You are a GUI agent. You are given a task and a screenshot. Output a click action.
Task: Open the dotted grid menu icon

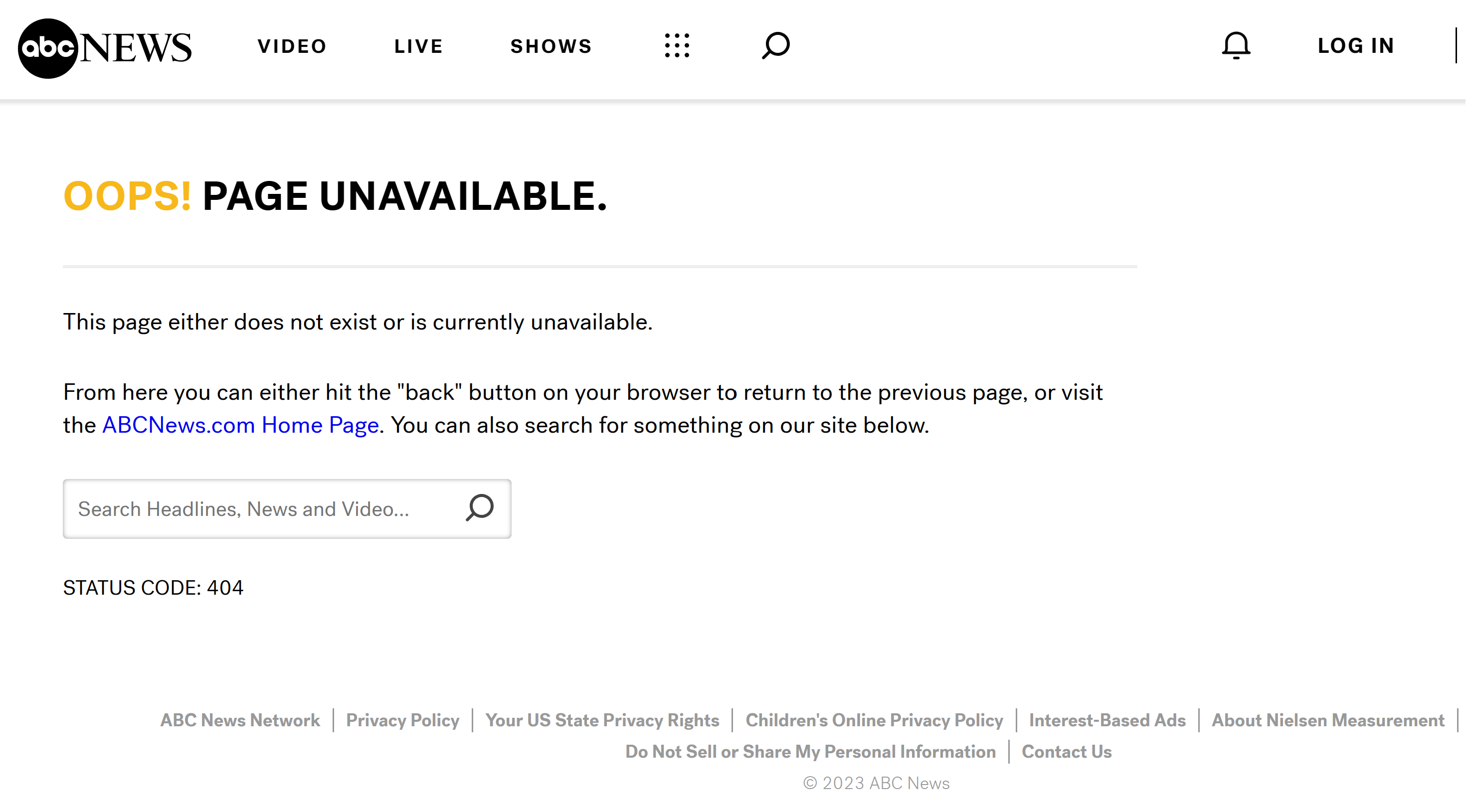677,45
